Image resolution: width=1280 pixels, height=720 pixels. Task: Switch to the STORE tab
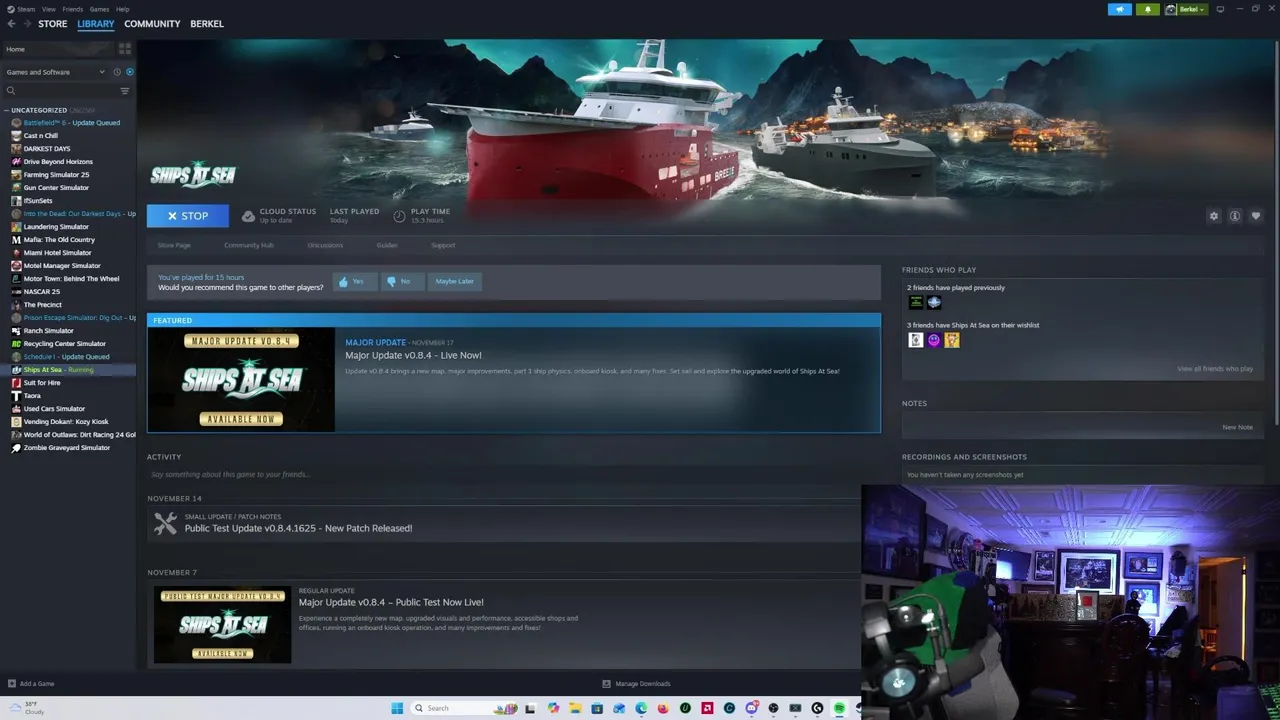point(52,24)
